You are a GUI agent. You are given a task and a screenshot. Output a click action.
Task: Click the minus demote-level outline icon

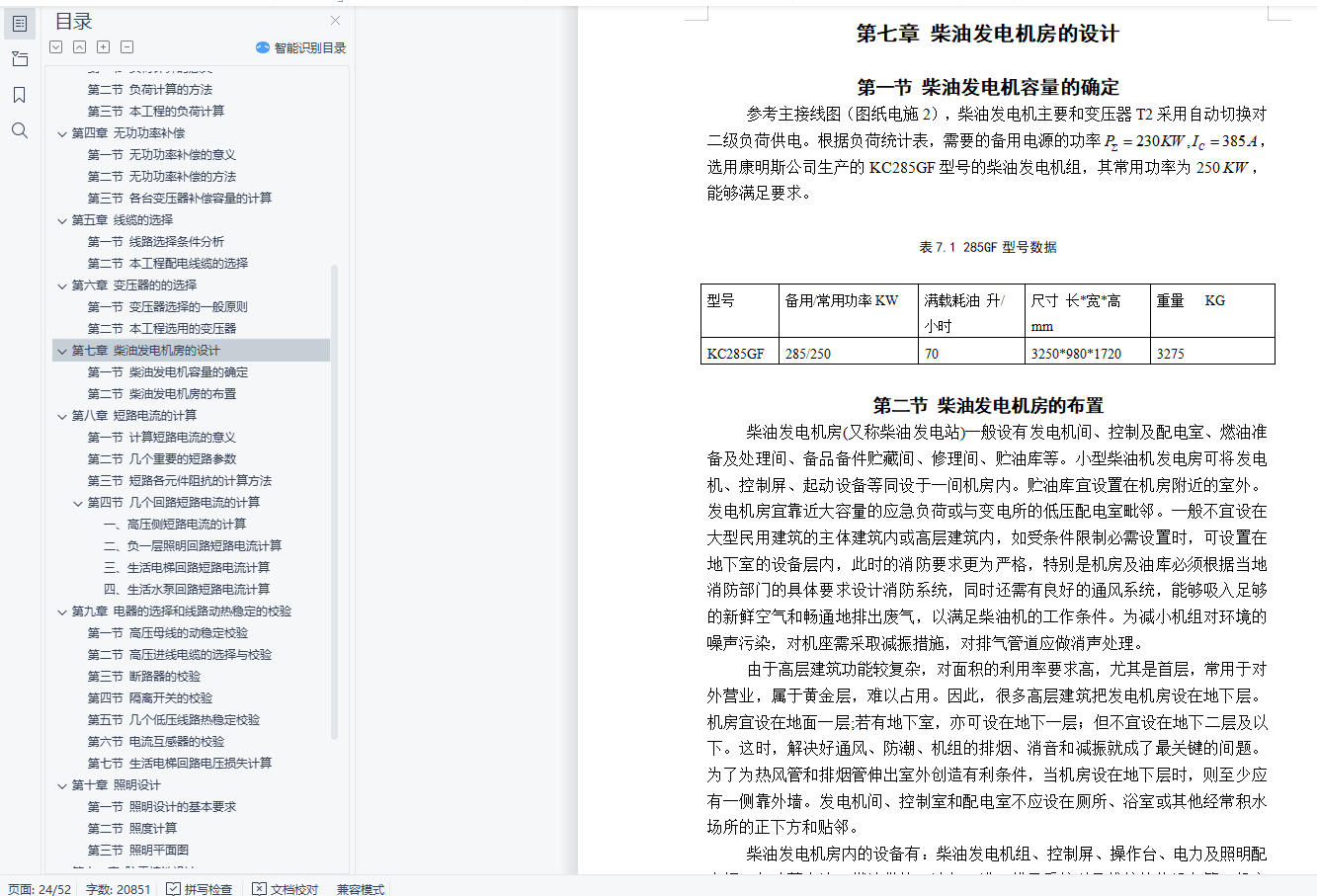click(127, 46)
